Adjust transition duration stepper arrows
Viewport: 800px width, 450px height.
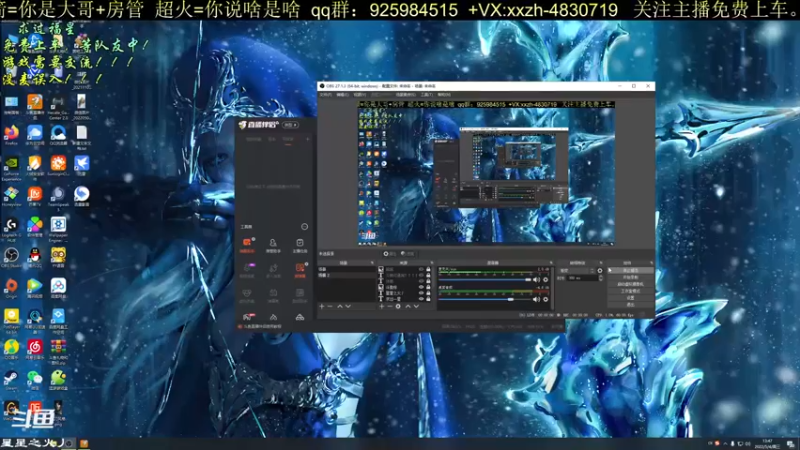pyautogui.click(x=601, y=278)
